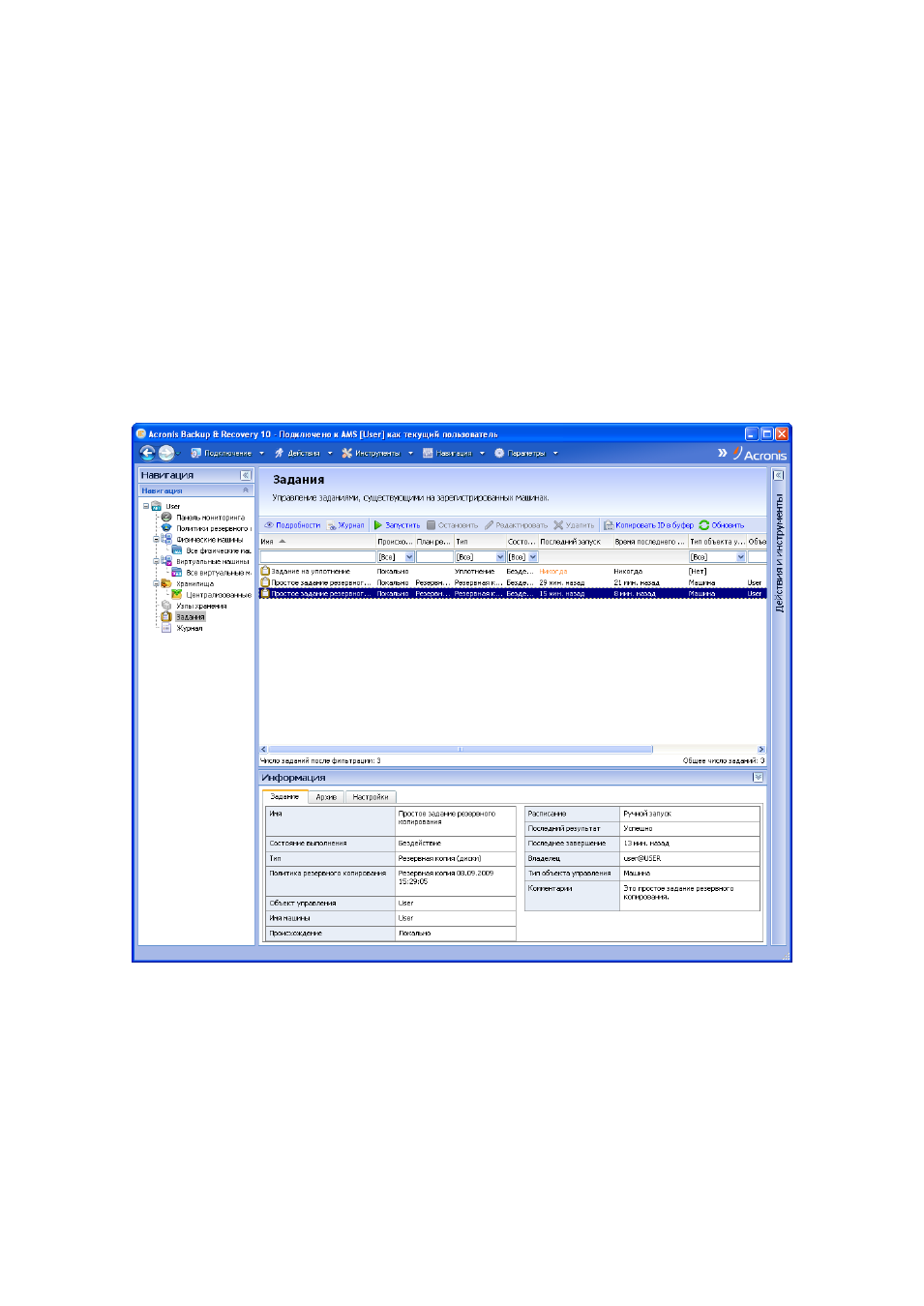Click Журнал toolbar button
The width and height of the screenshot is (924, 1306).
point(345,525)
